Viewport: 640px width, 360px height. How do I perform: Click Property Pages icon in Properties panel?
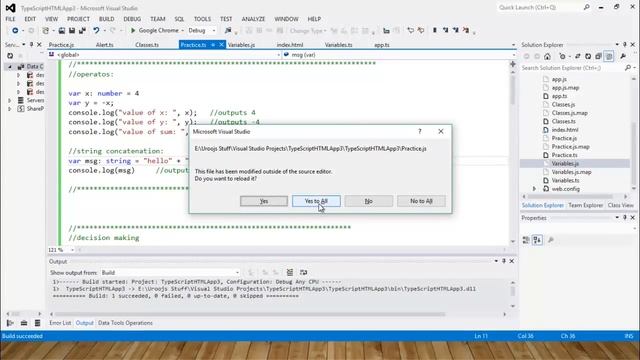[x=551, y=240]
